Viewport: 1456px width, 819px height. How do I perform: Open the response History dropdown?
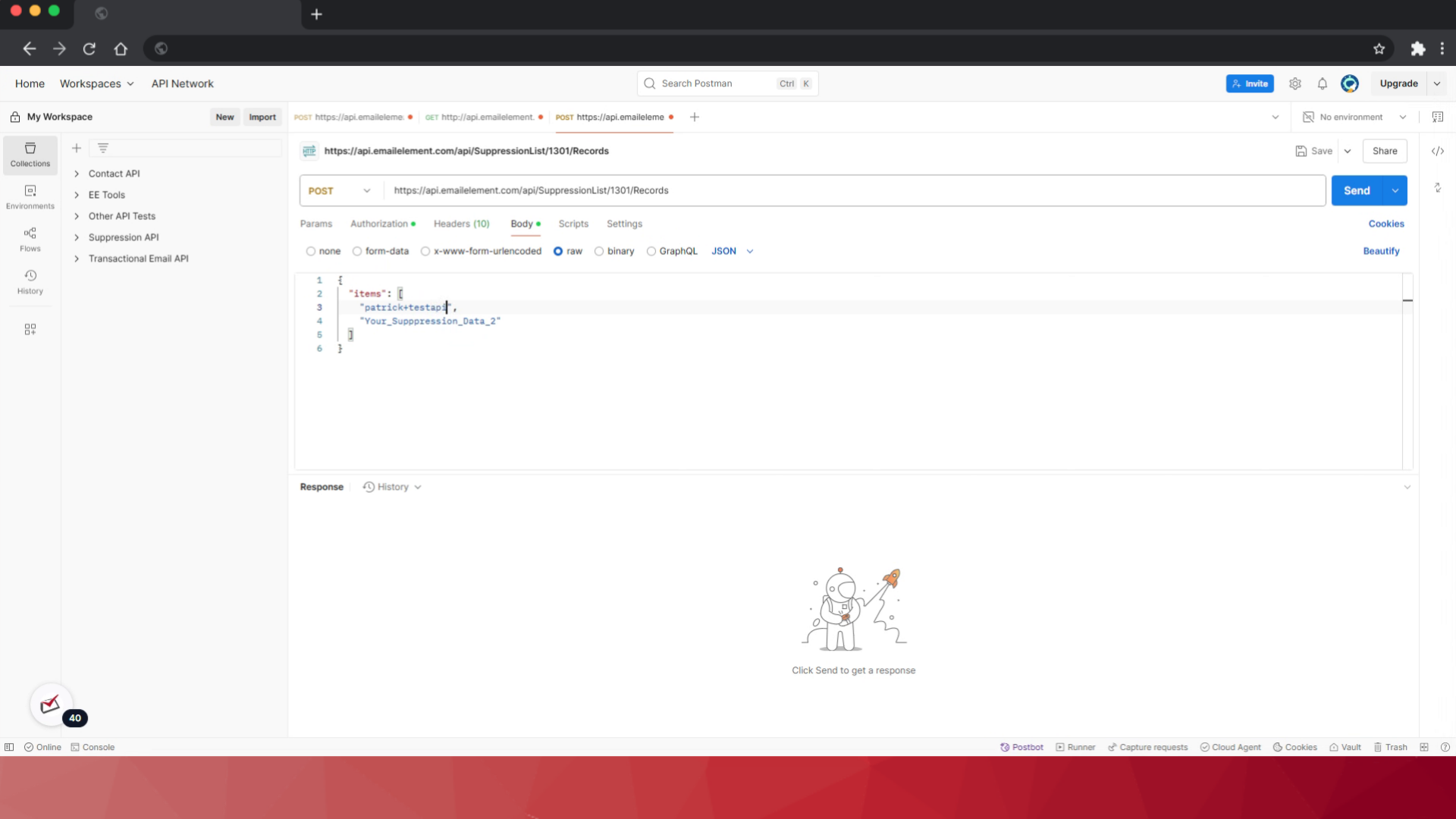392,487
